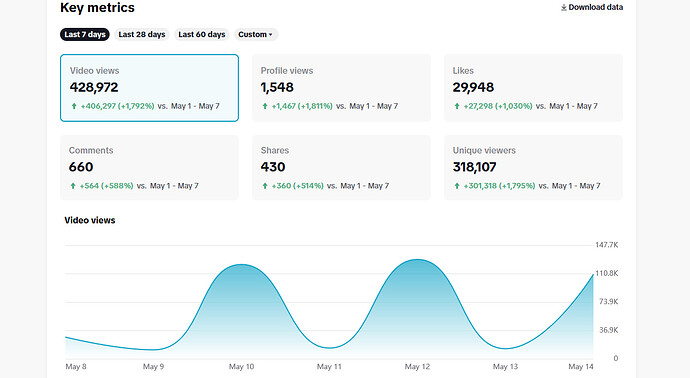The image size is (690, 378).
Task: Click the green arrow in Video views card
Action: coord(74,106)
